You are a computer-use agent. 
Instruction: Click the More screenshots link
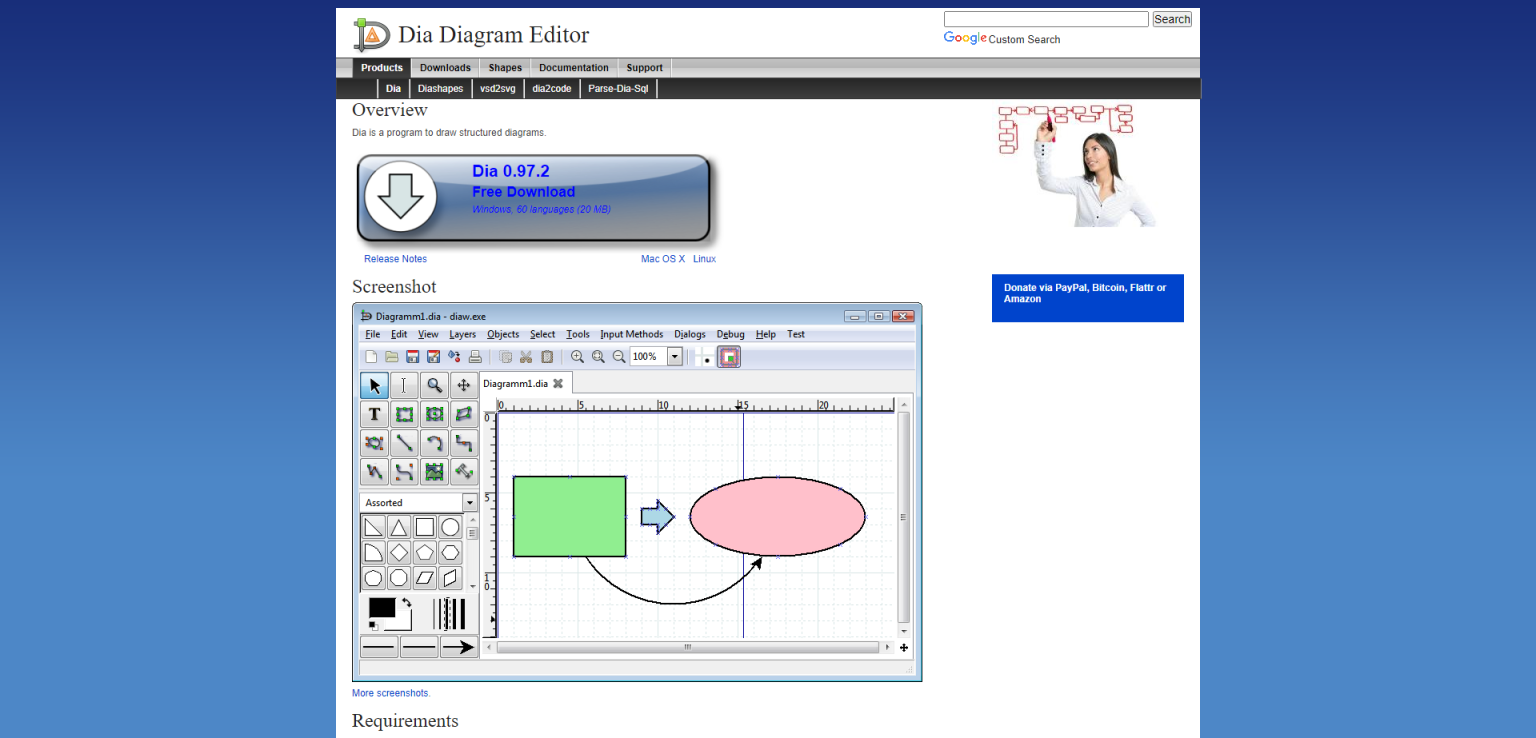[390, 692]
